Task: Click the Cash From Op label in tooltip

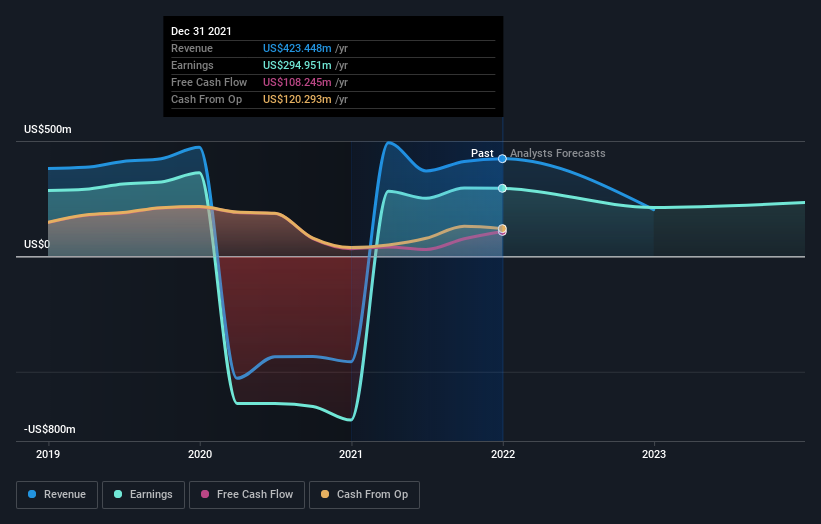Action: tap(206, 99)
